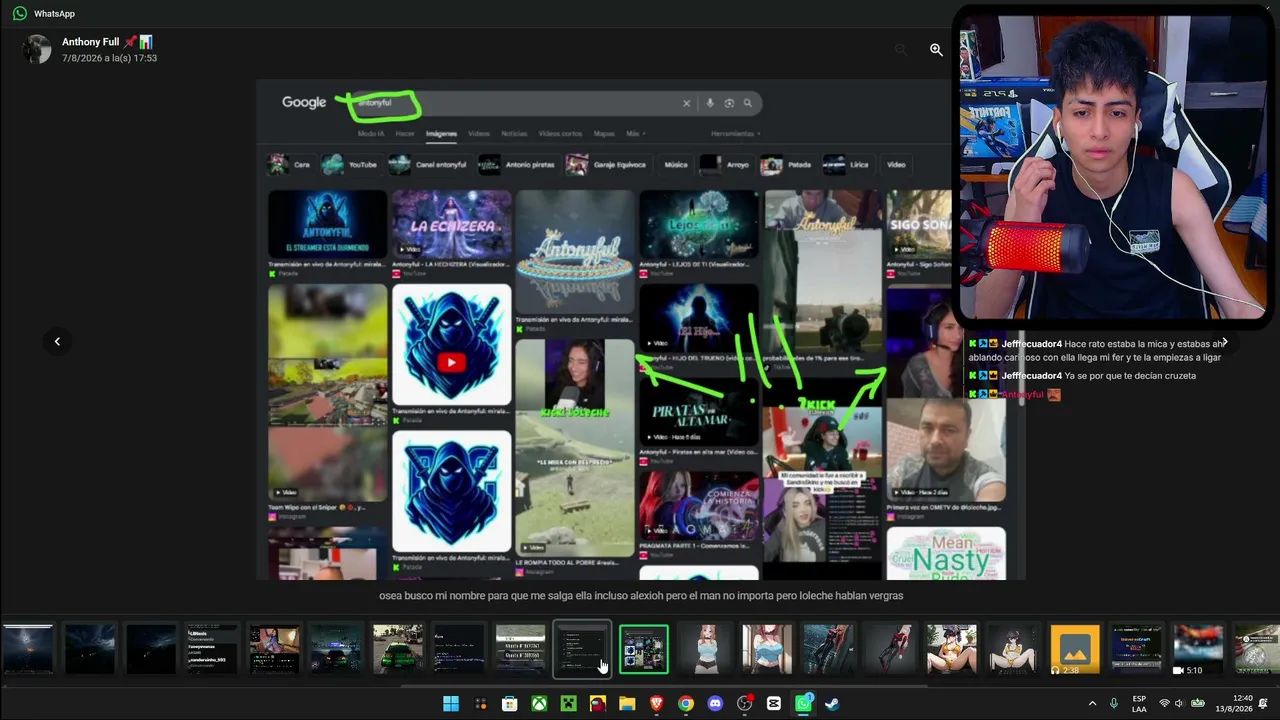Click the microphone icon in system tray
1280x720 pixels.
click(x=1114, y=704)
